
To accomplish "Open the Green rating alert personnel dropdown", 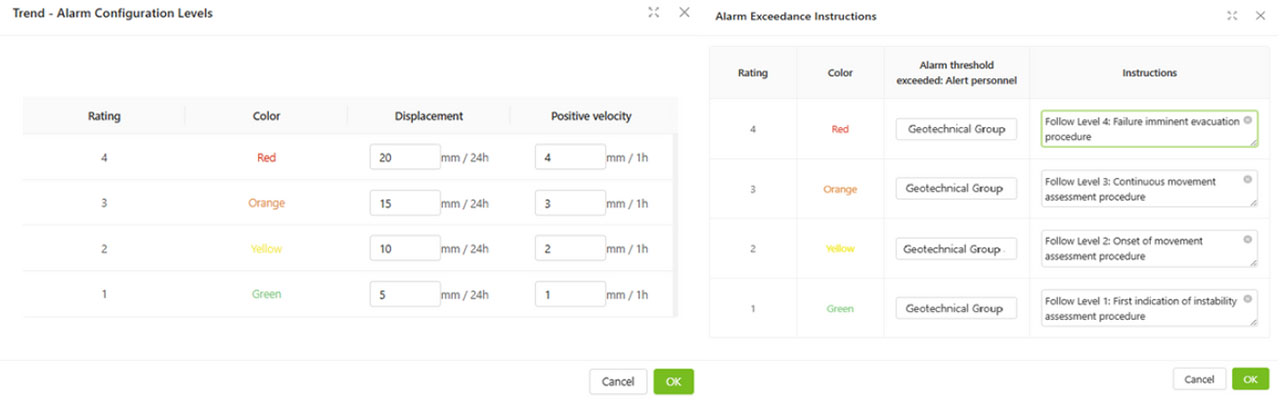I will pyautogui.click(x=957, y=309).
